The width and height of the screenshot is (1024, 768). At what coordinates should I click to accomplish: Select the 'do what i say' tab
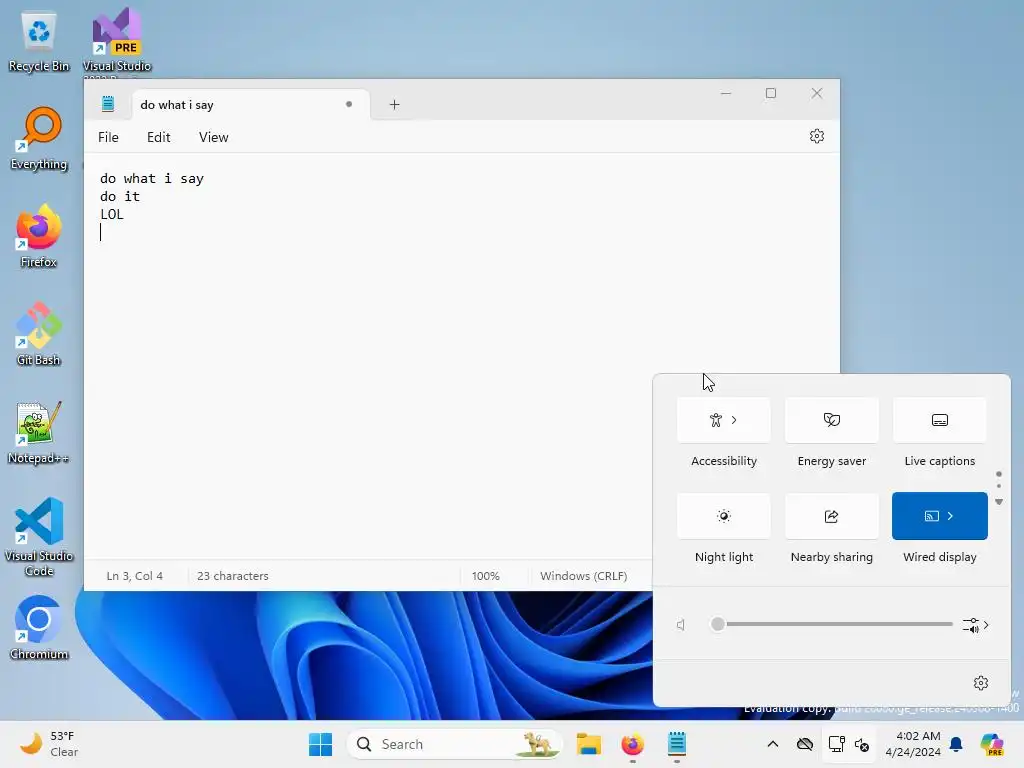[251, 104]
